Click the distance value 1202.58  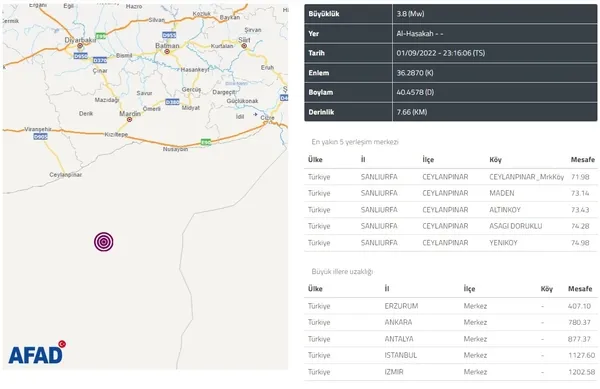click(x=582, y=372)
